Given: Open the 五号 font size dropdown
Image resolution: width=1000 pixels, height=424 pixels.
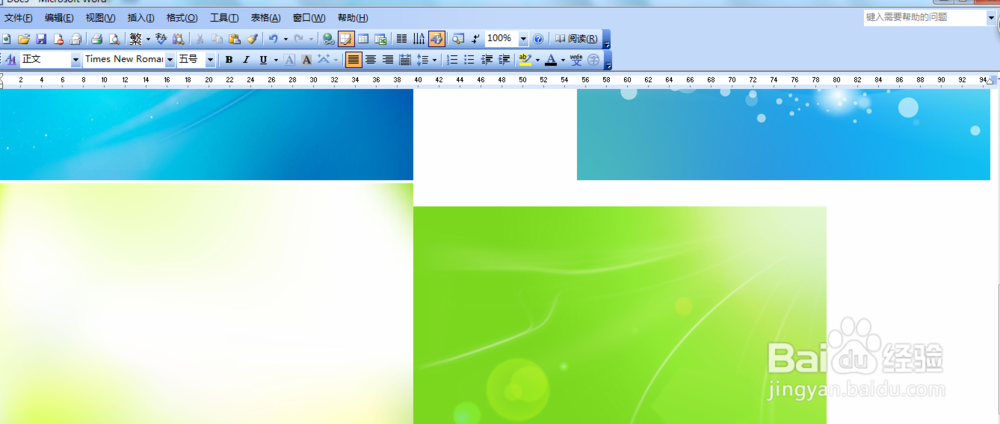Looking at the screenshot, I should (x=210, y=60).
